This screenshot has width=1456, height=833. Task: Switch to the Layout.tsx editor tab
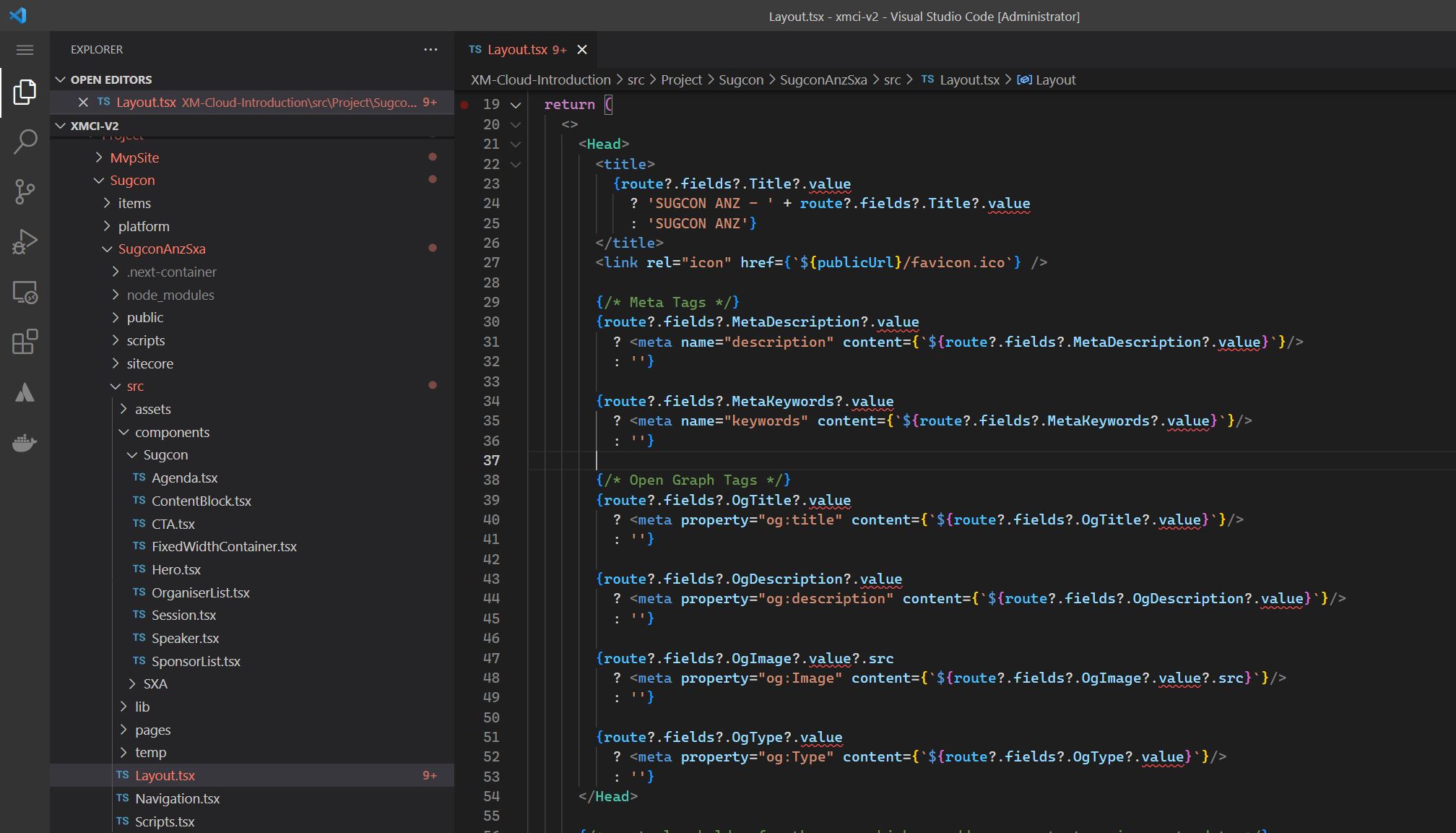pos(518,50)
